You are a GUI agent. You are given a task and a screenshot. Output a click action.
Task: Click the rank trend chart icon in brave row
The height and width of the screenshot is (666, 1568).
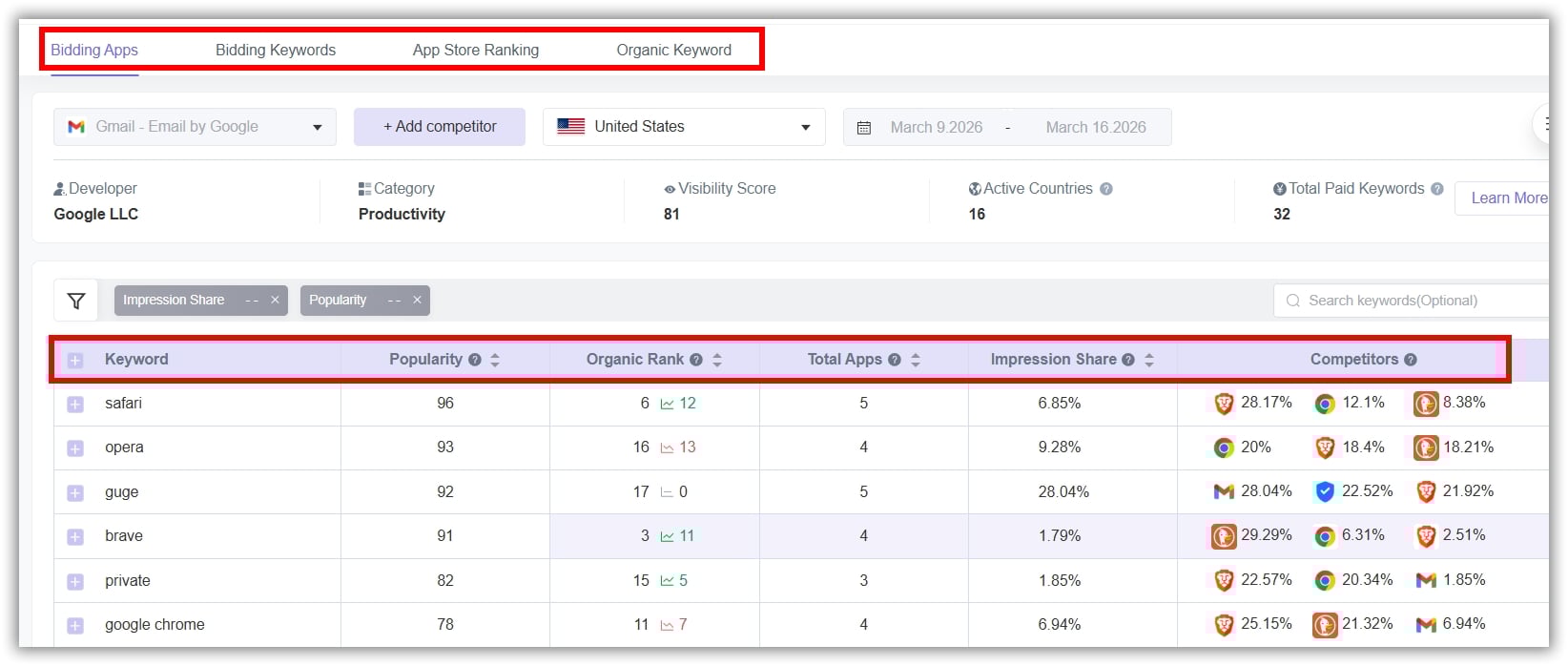point(667,537)
